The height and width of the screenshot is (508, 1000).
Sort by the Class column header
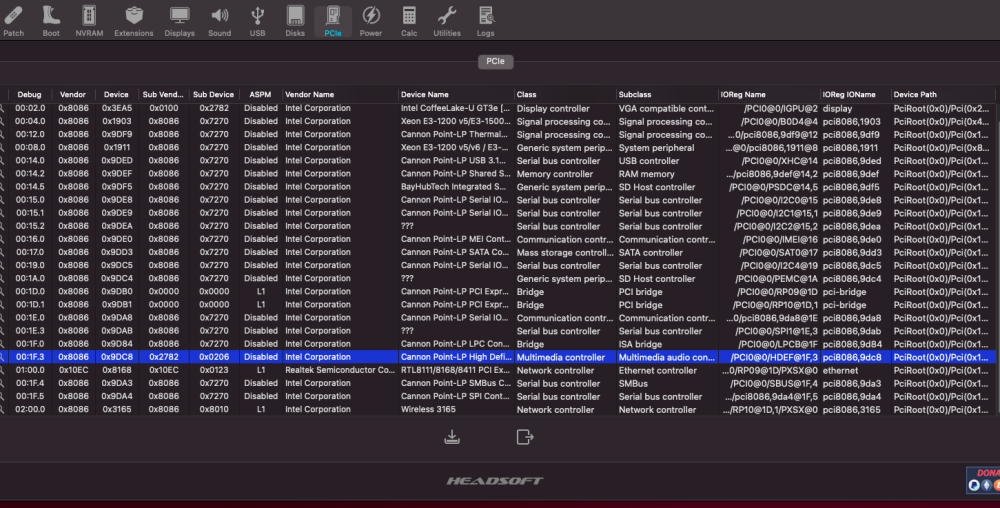(526, 94)
